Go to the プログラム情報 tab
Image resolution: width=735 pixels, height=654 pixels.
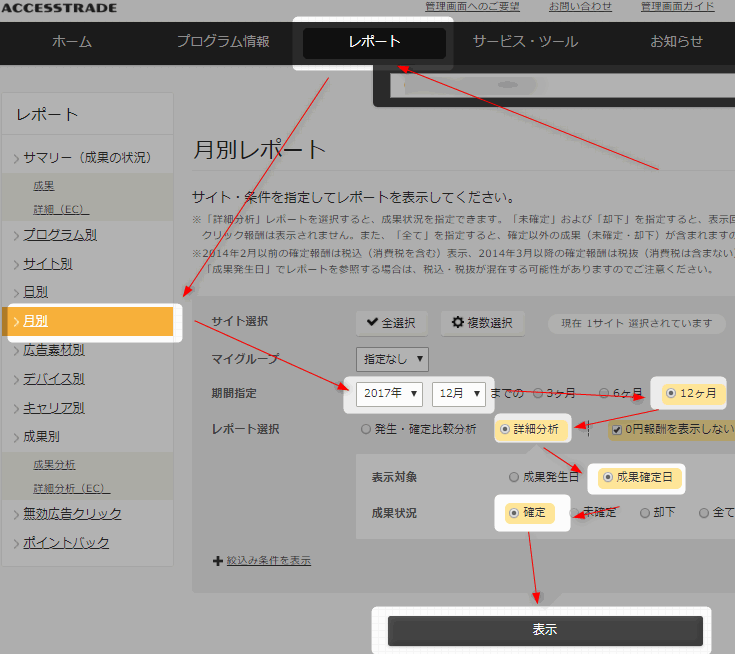(223, 42)
